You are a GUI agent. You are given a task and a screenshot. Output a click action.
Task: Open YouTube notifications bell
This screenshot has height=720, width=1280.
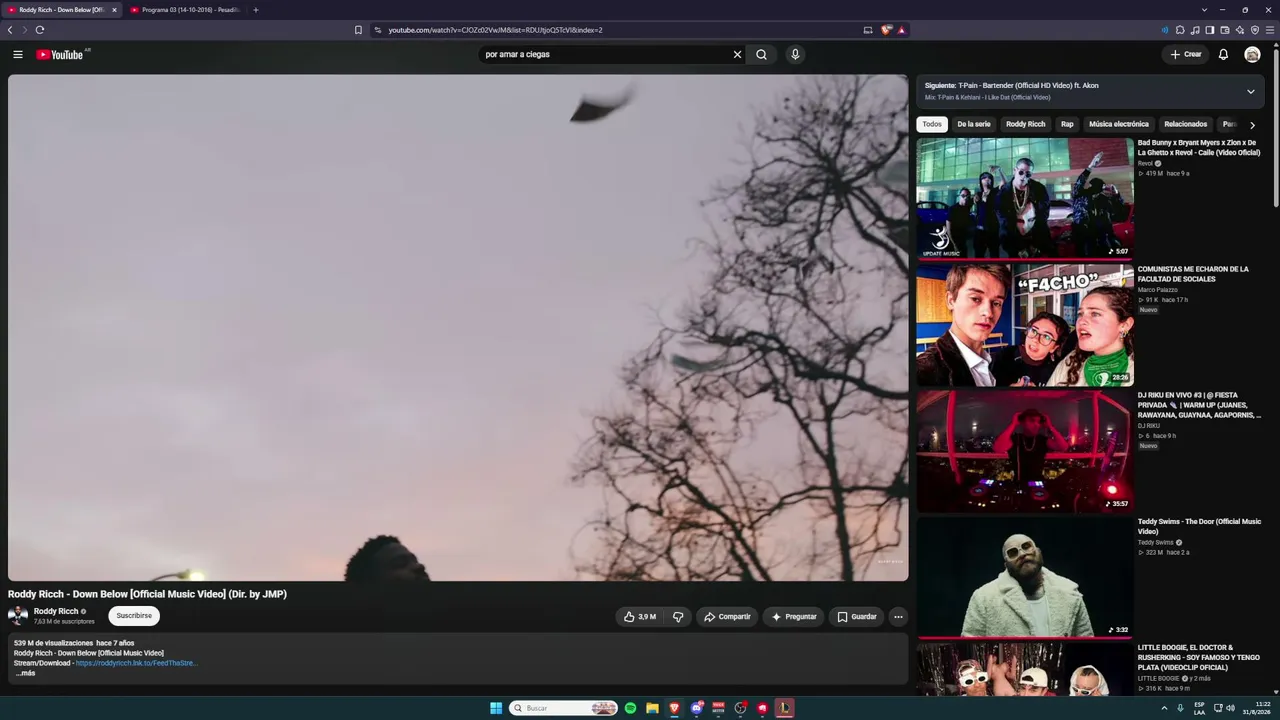click(1223, 55)
